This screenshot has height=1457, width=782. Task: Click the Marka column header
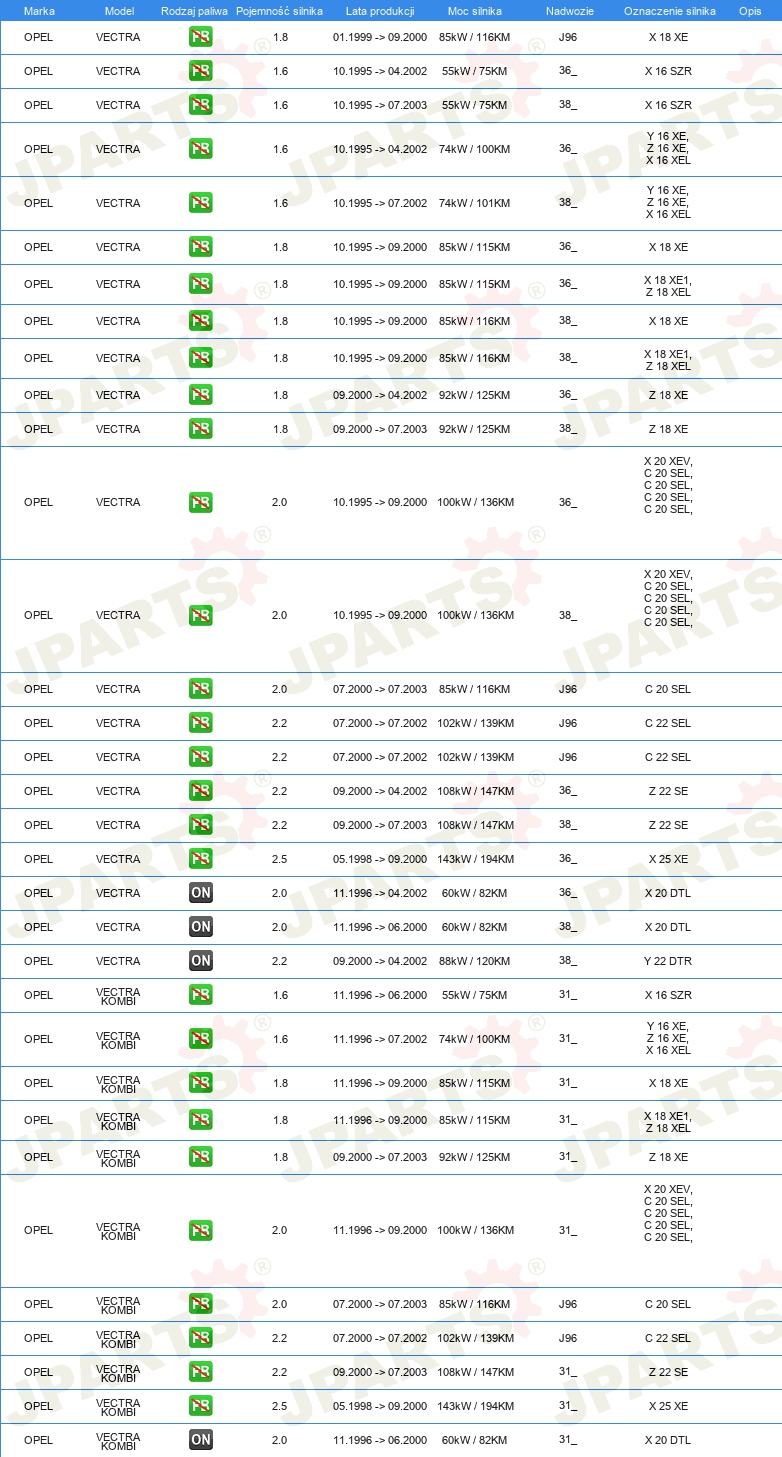click(39, 11)
